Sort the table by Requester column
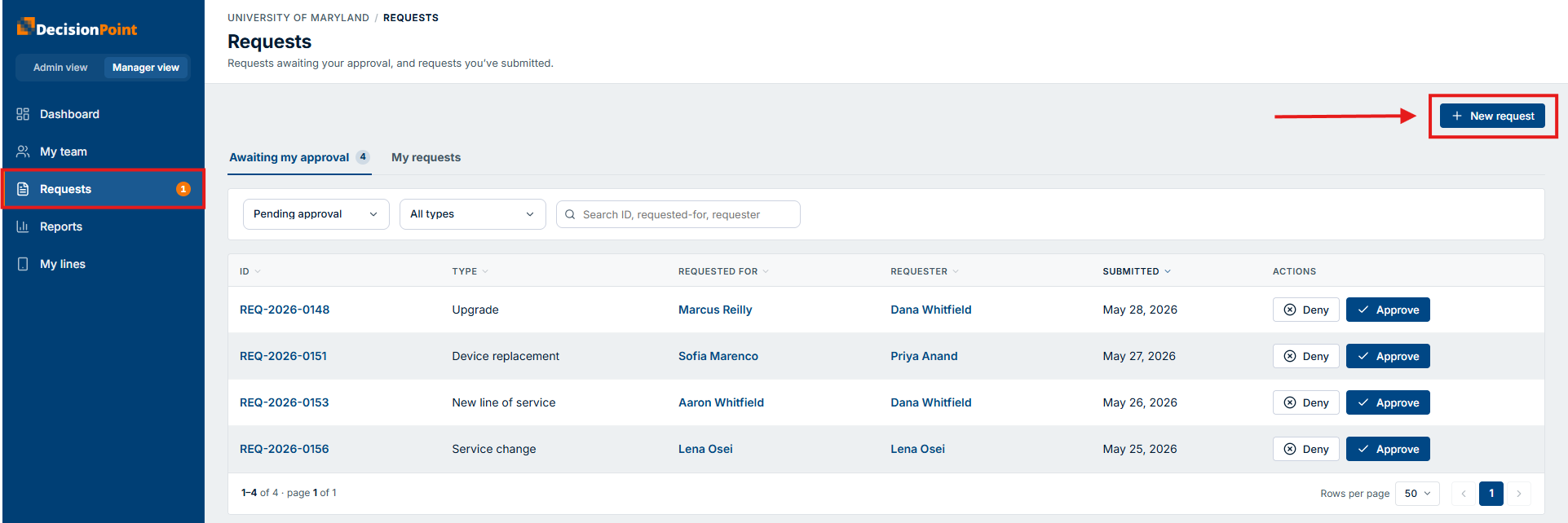The image size is (1568, 523). click(x=925, y=271)
